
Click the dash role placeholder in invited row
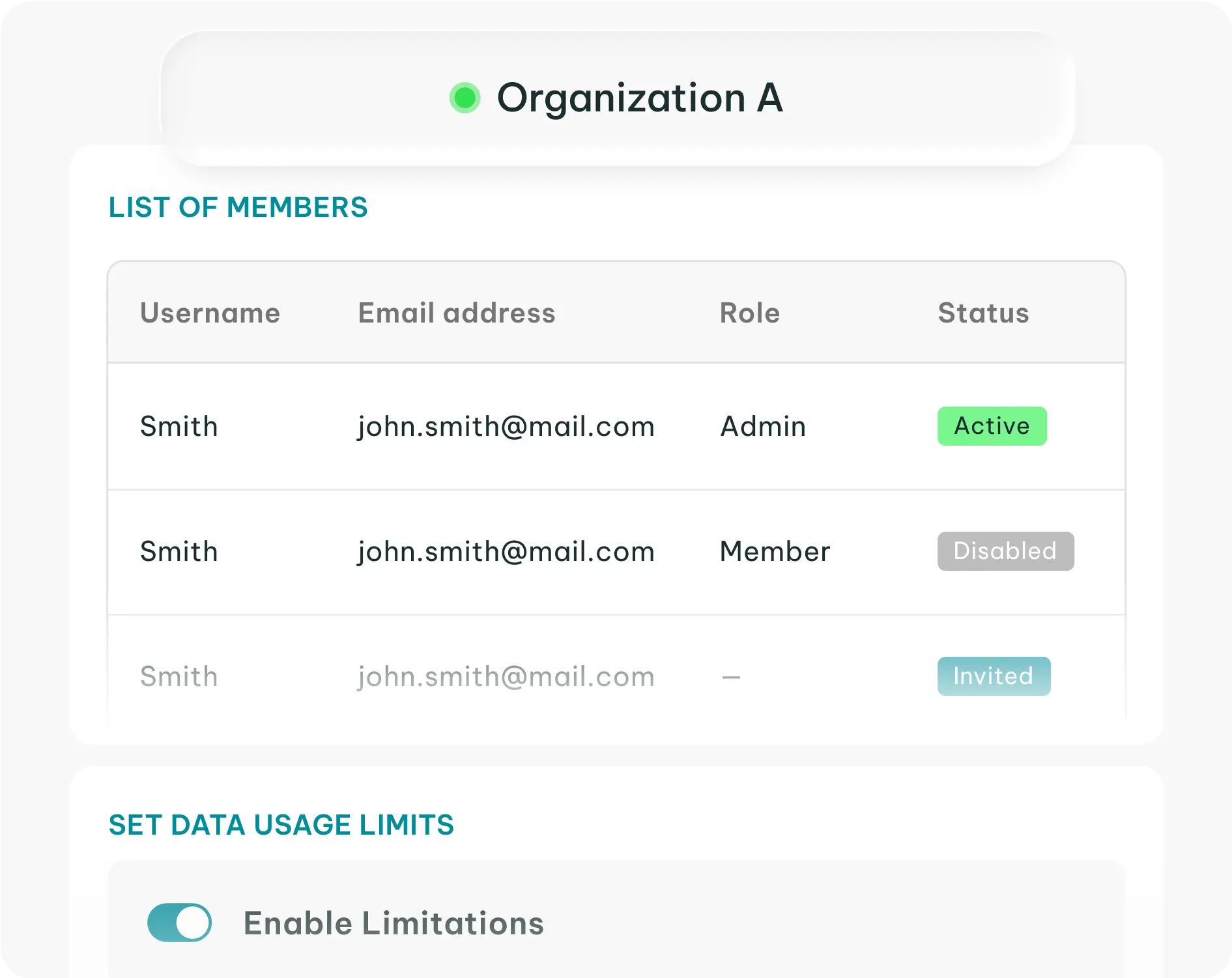tap(731, 678)
